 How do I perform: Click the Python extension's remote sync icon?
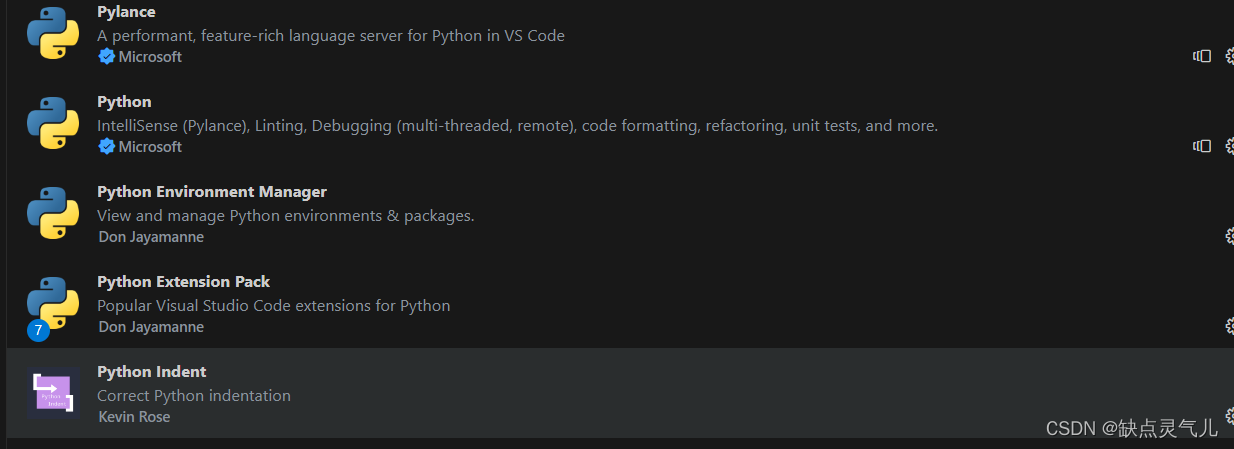1201,146
